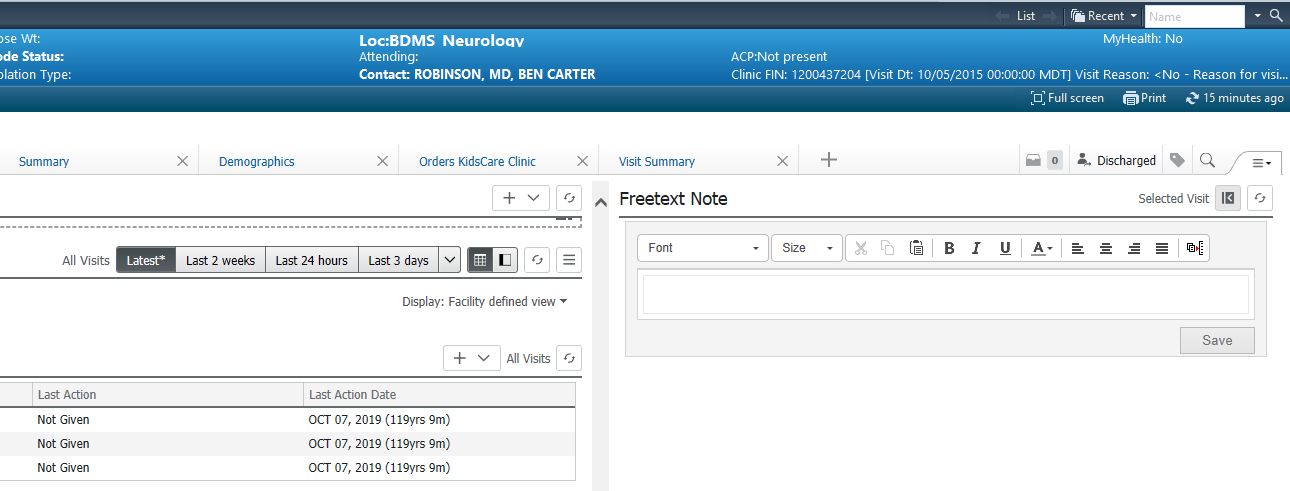Open the font color picker

1042,248
